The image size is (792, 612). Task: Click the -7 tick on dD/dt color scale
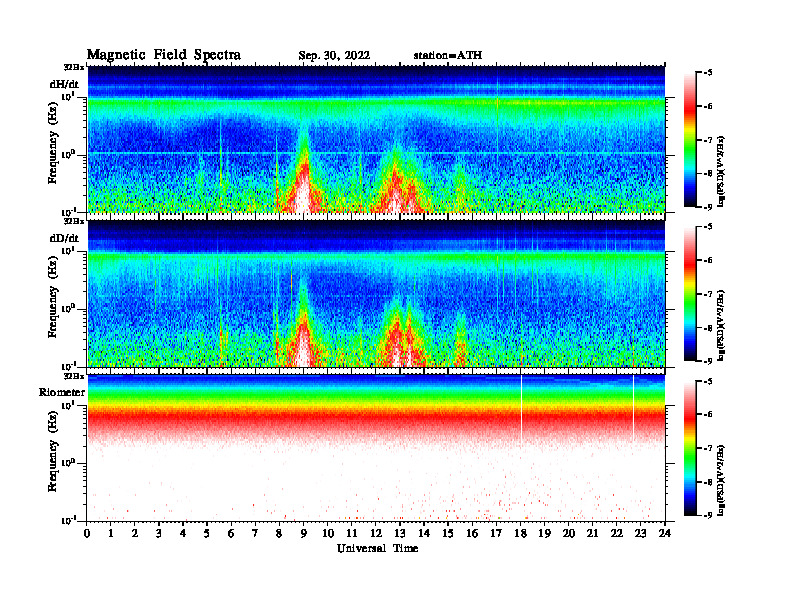(x=708, y=294)
